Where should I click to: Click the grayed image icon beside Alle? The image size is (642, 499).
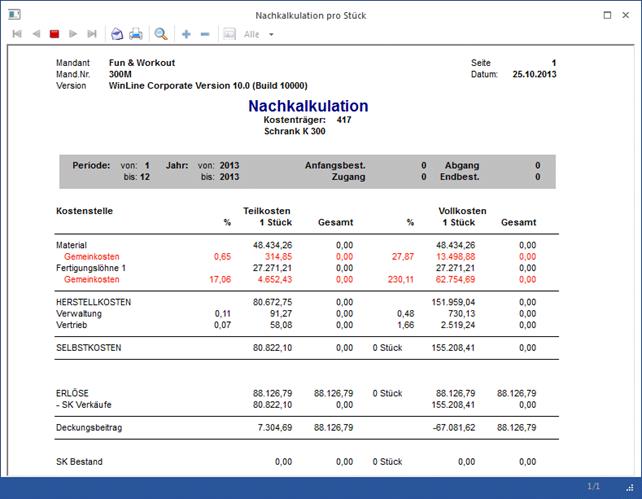tap(229, 34)
